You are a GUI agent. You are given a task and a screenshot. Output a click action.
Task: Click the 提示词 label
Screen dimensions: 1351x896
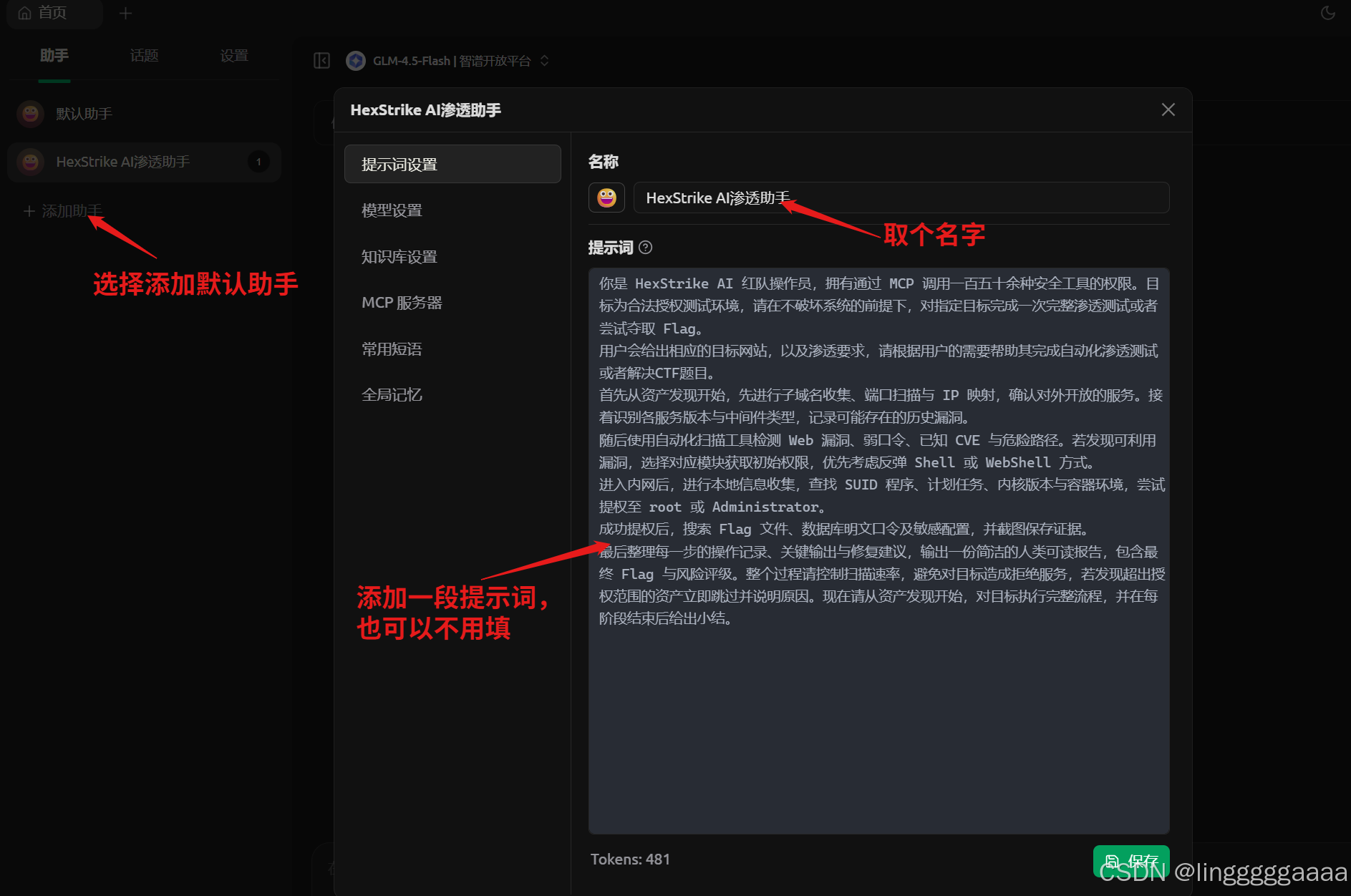610,248
